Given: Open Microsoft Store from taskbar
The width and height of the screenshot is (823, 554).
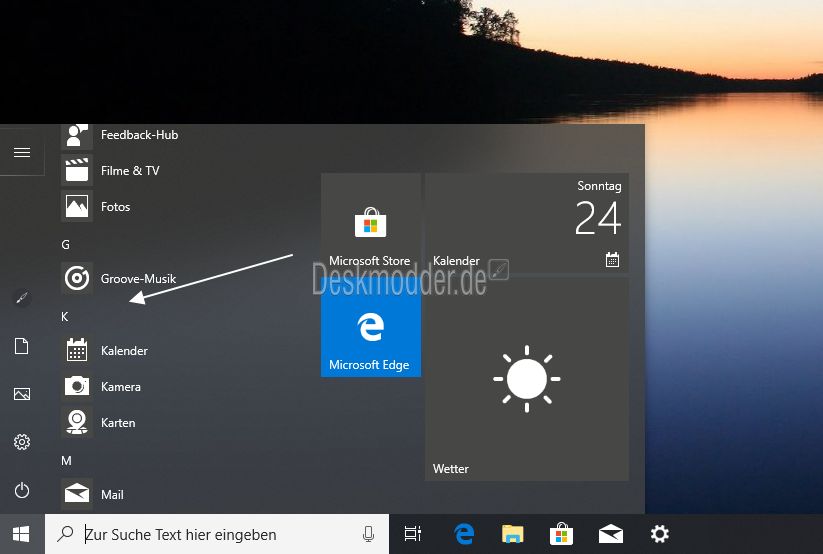Looking at the screenshot, I should point(561,534).
